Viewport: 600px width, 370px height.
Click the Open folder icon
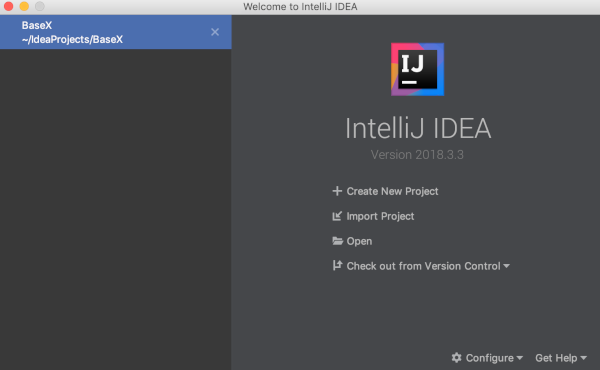point(337,241)
